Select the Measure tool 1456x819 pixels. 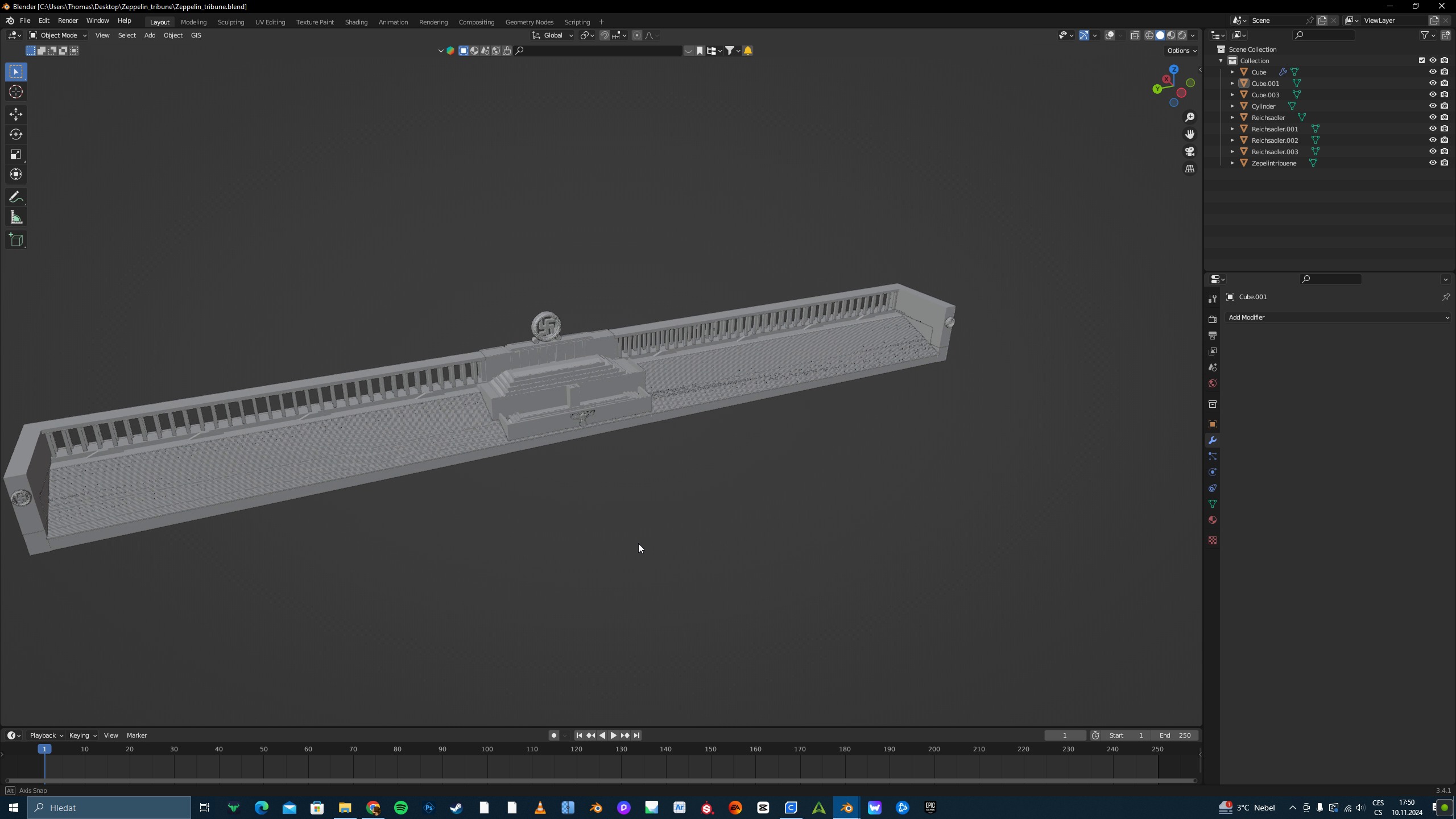16,217
